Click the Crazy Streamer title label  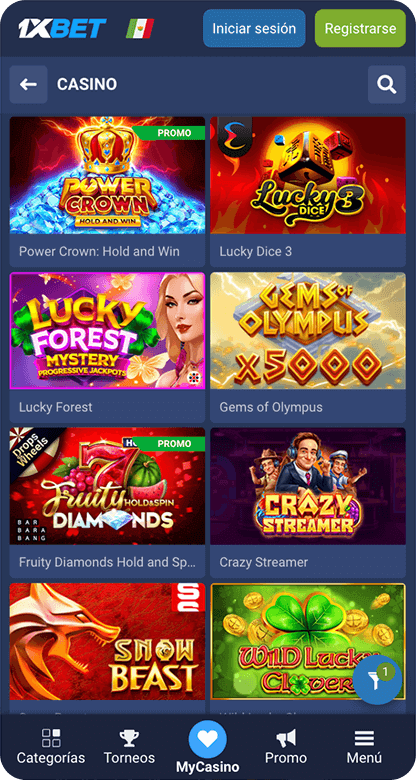click(x=264, y=562)
